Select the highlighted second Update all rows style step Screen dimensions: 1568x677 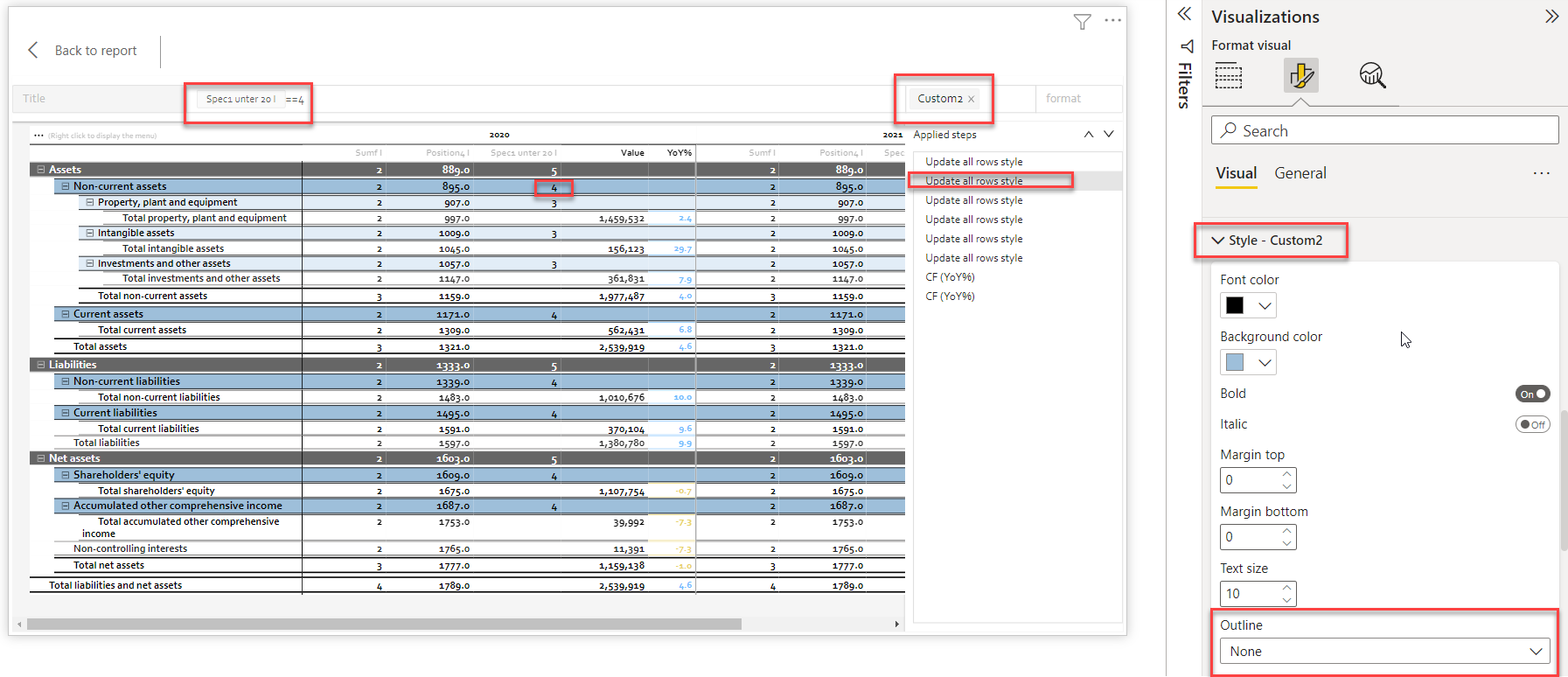[974, 181]
